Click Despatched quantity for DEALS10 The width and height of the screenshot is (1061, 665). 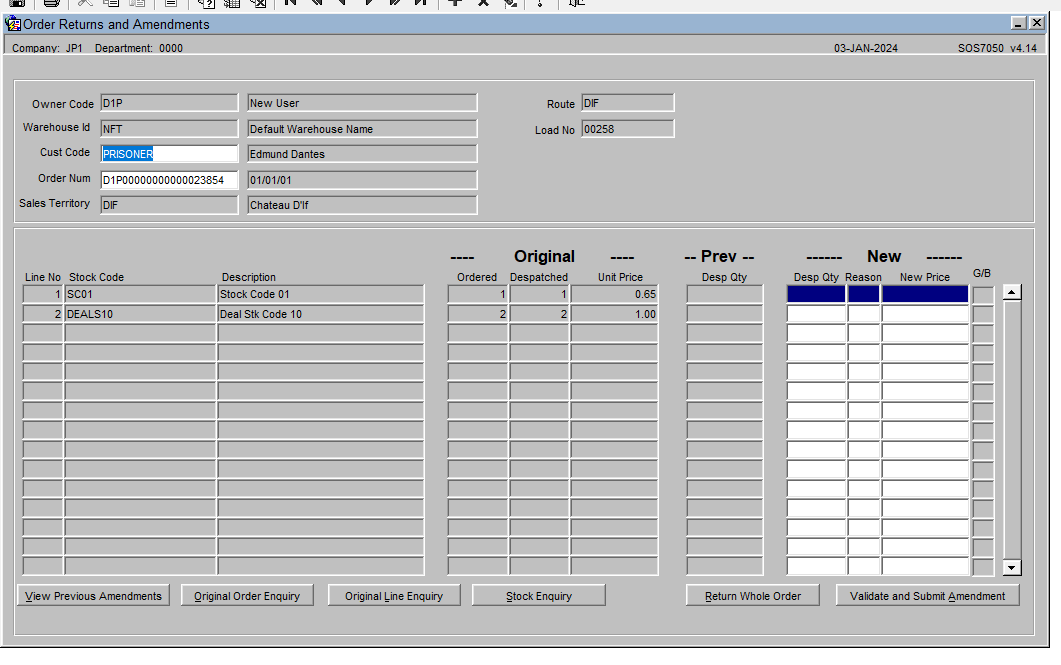[539, 313]
